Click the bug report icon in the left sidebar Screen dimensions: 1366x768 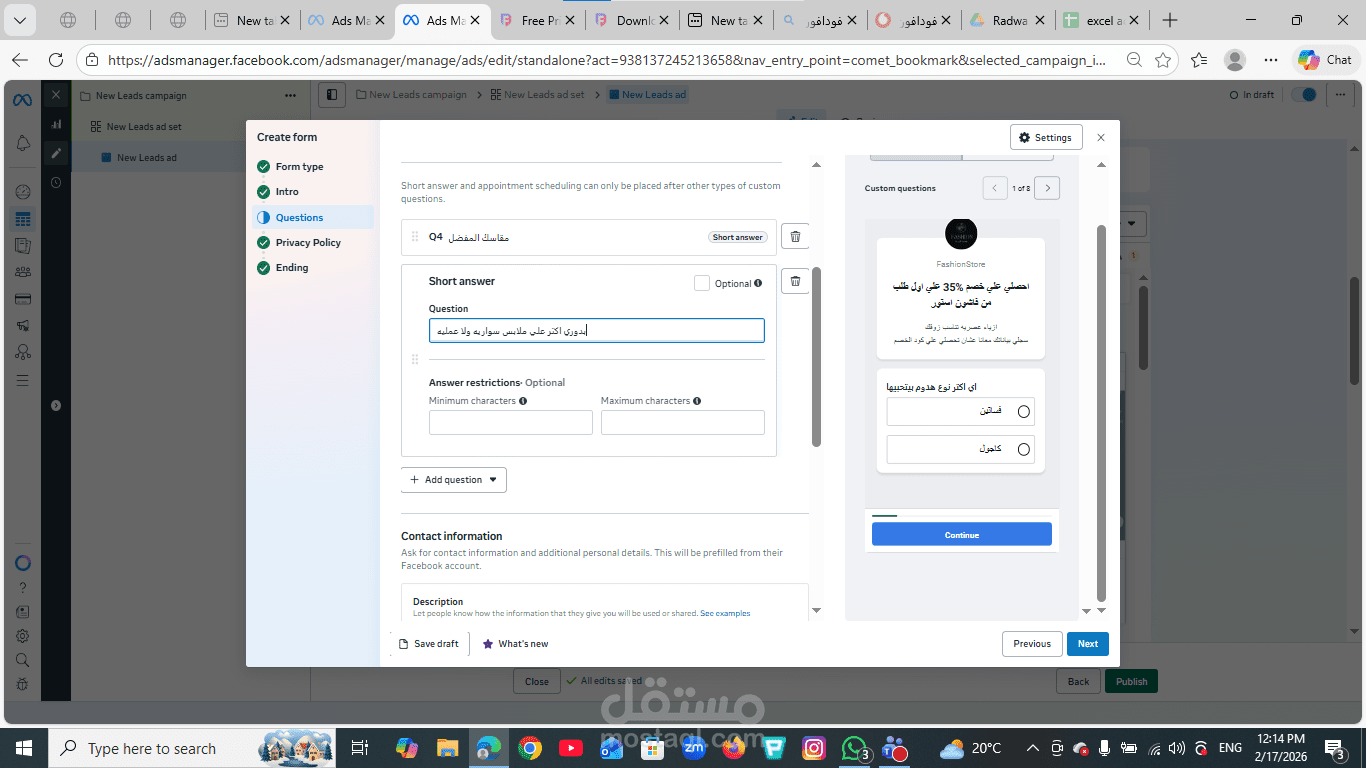(23, 684)
